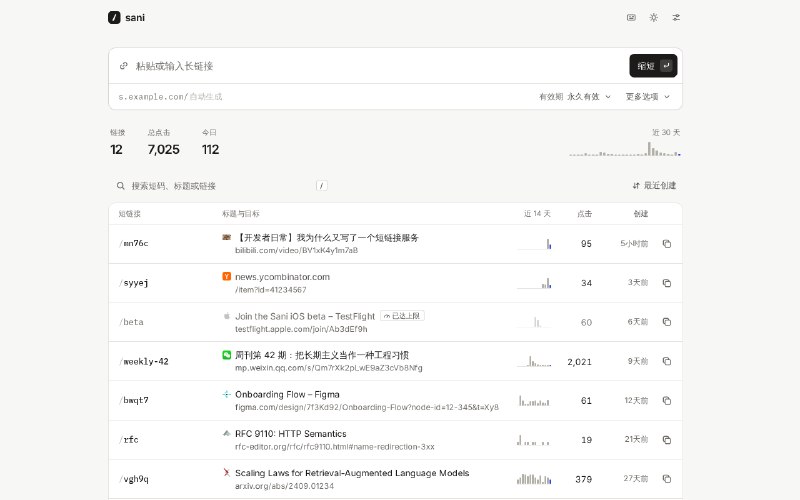Click the sani brand name
Image resolution: width=800 pixels, height=500 pixels.
coord(135,17)
